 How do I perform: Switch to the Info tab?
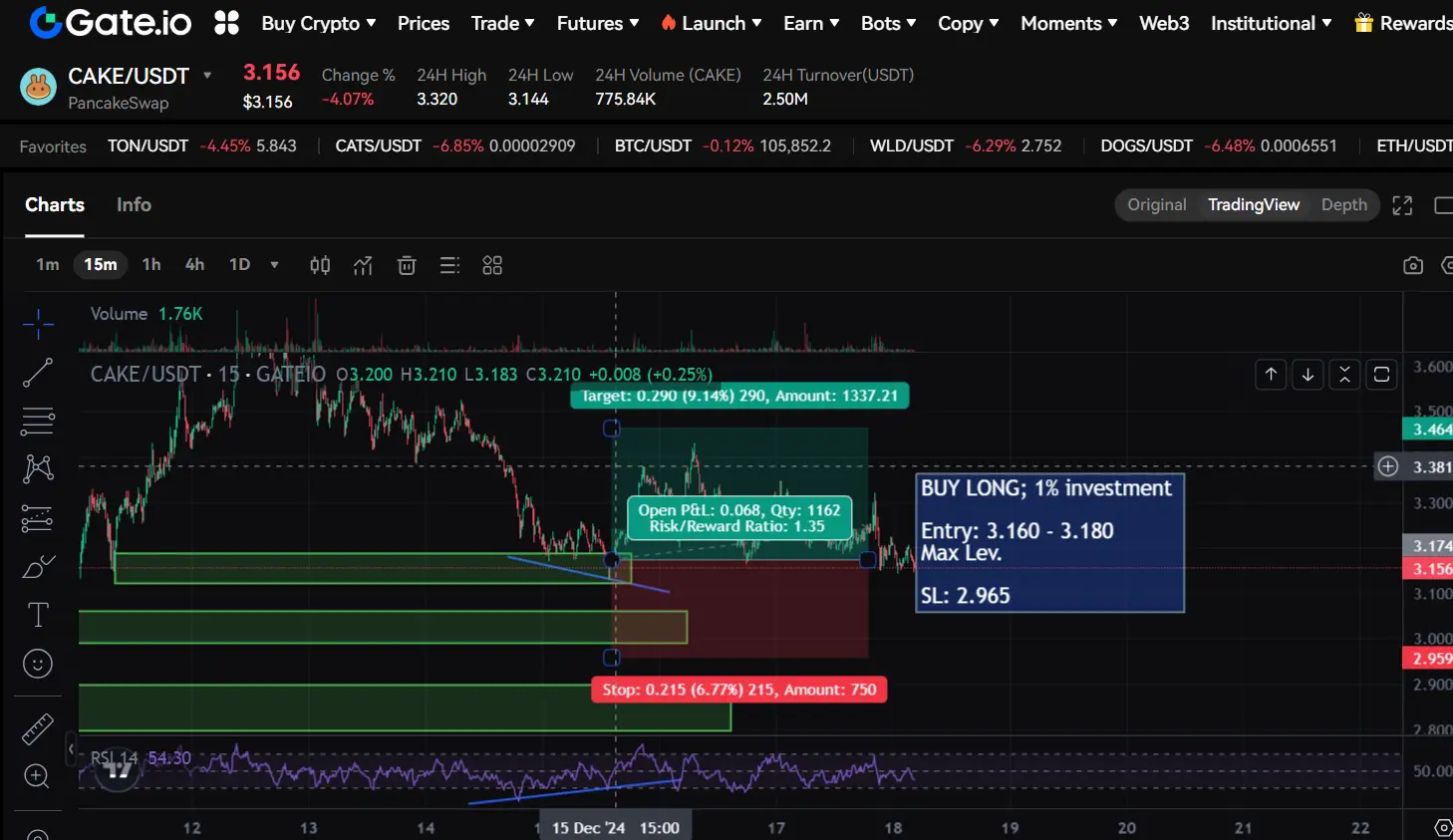click(x=134, y=204)
